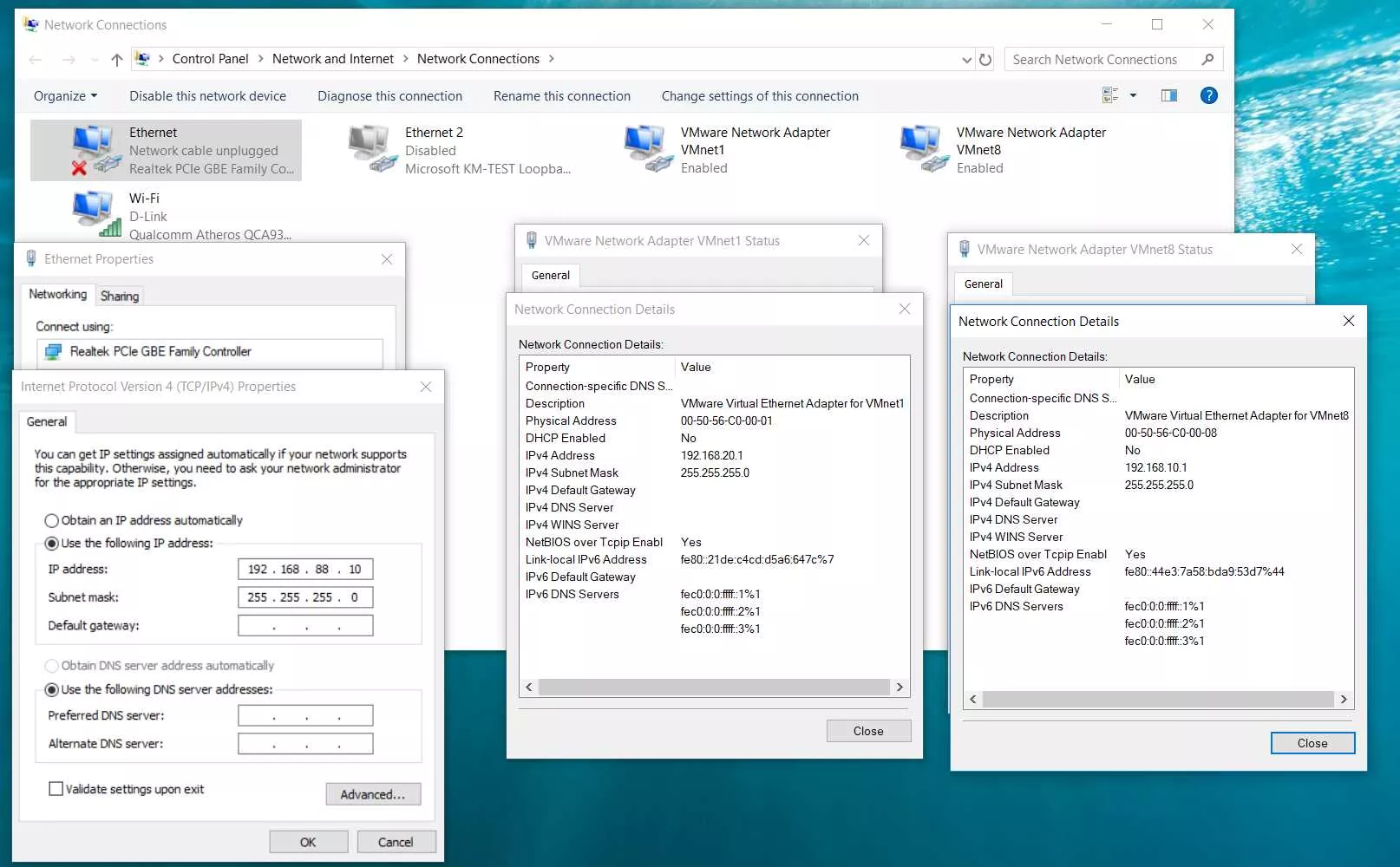Toggle the preview pane icon
The image size is (1400, 867).
[1169, 95]
